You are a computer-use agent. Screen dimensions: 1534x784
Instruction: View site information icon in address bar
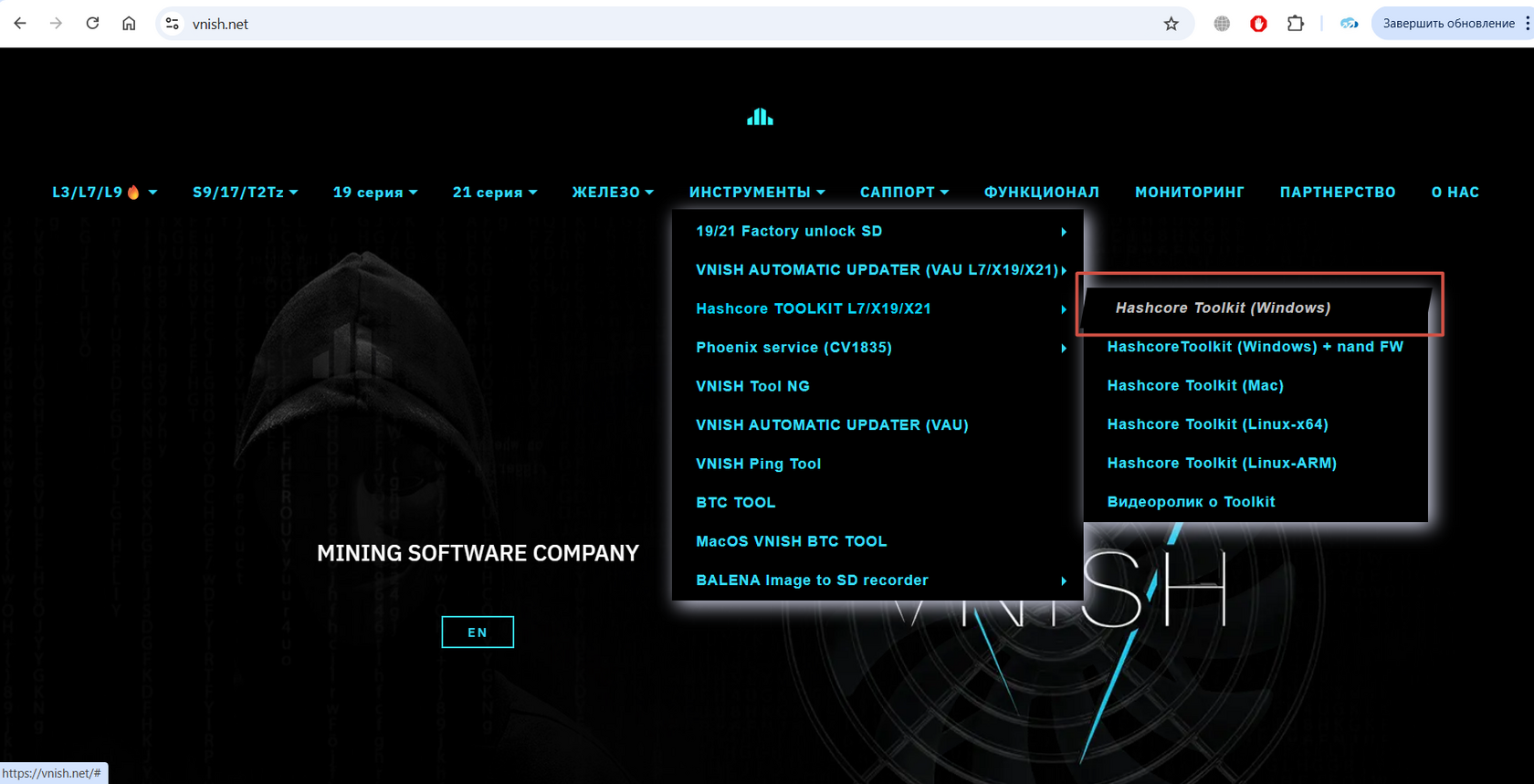172,24
